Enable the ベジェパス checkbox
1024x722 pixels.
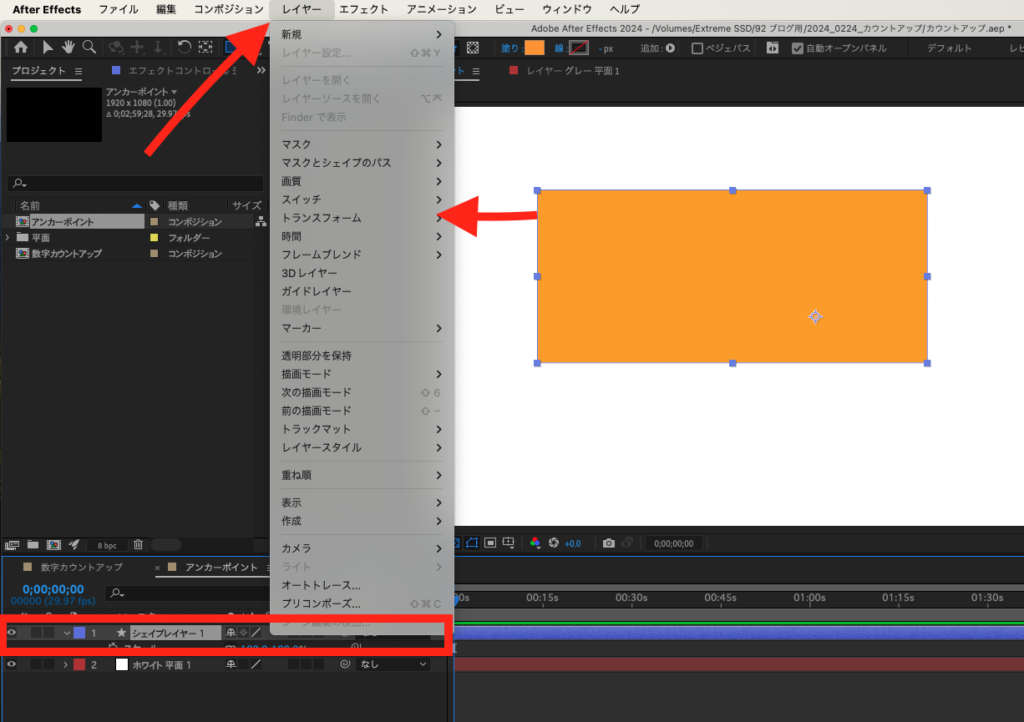tap(697, 48)
